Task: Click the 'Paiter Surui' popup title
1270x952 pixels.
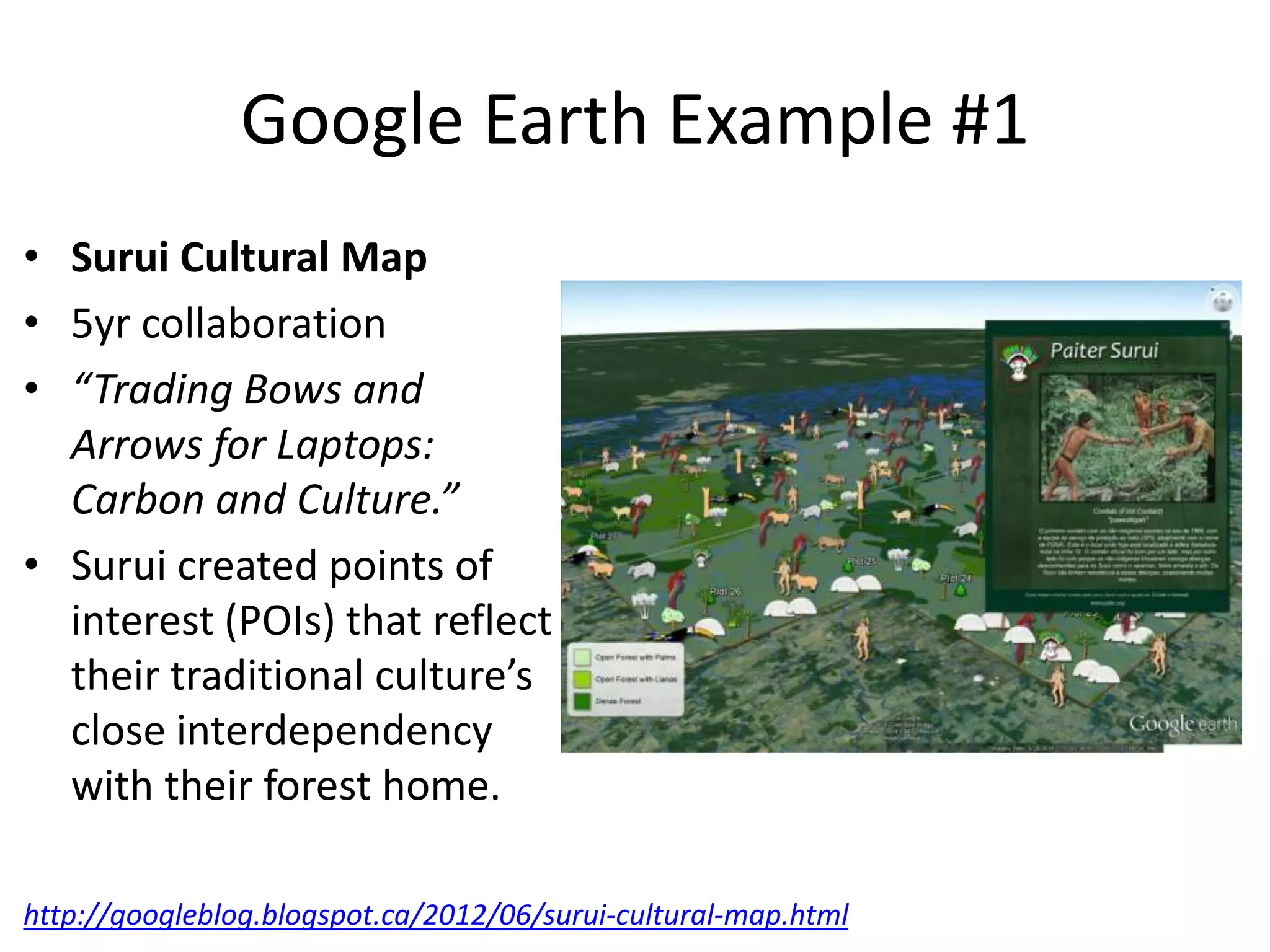Action: [x=1104, y=350]
